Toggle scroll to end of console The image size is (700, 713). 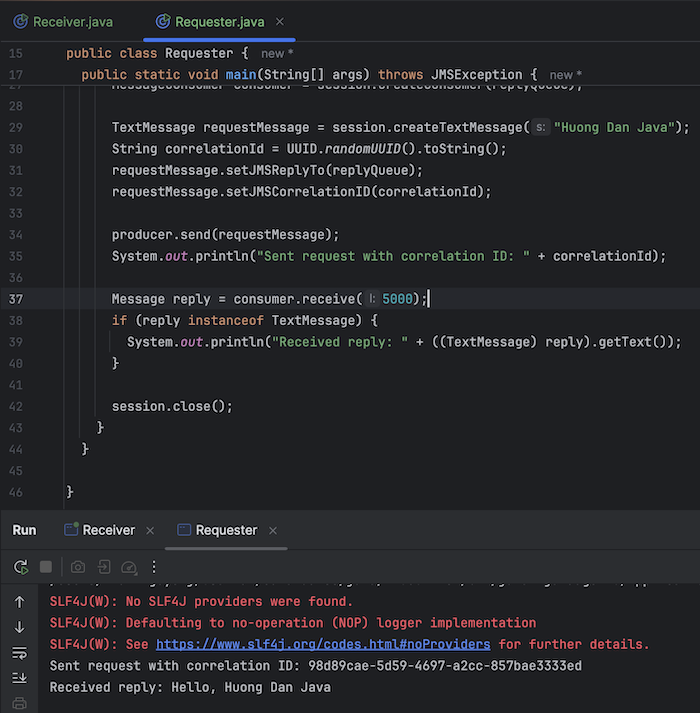point(19,678)
